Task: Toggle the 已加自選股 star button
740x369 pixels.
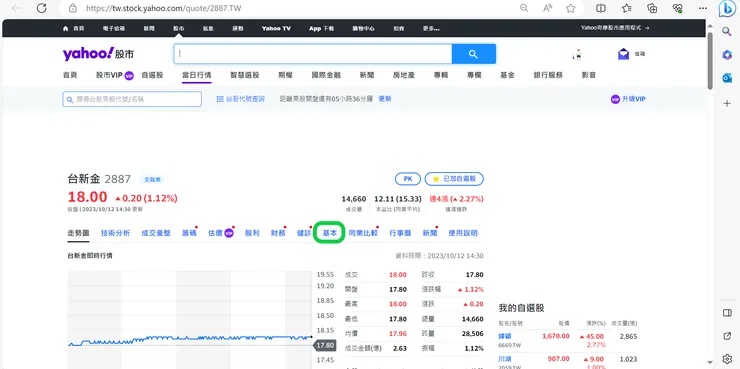Action: (454, 179)
